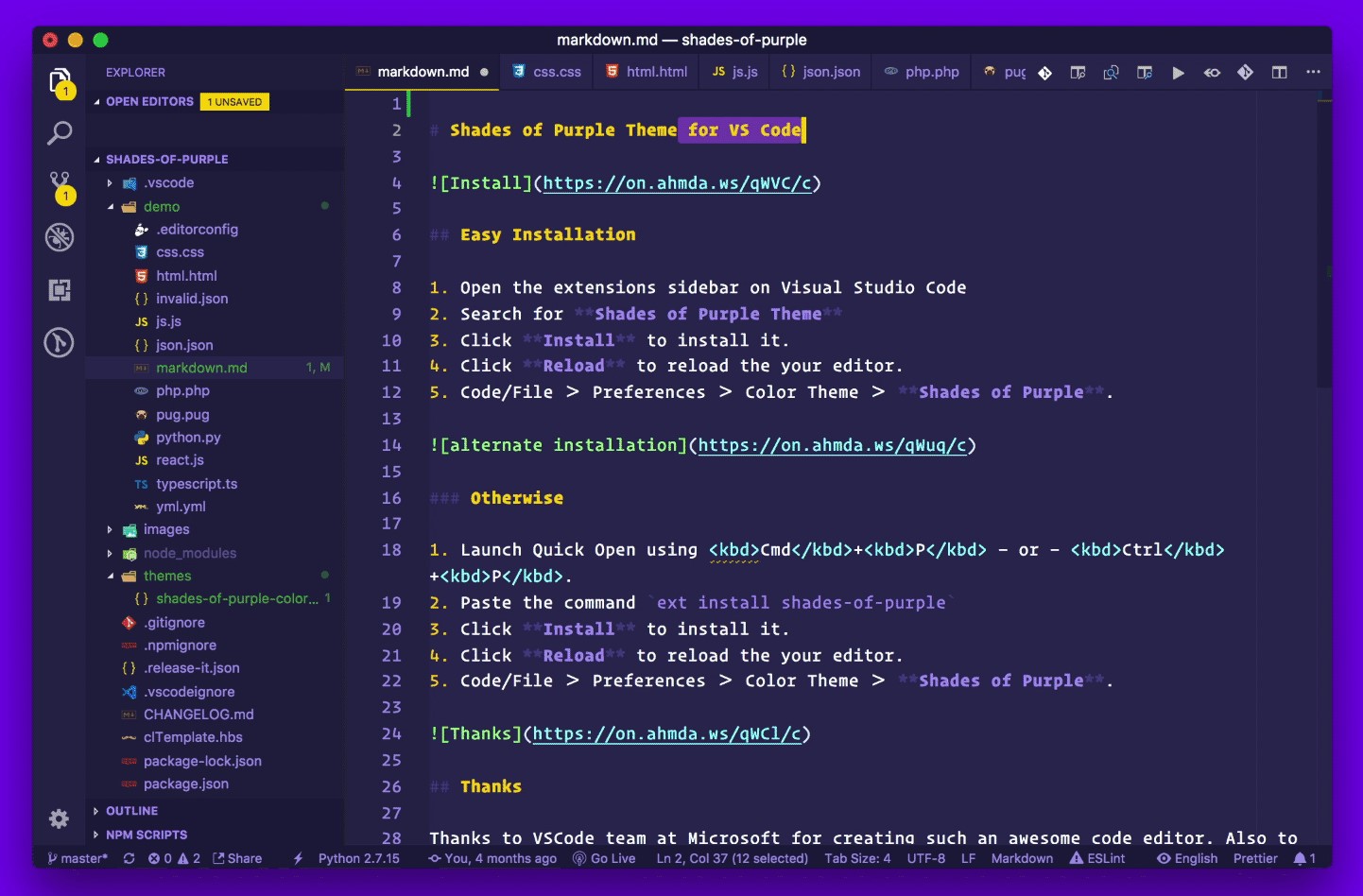Open react.js in the file tree
Viewport: 1363px width, 896px height.
(x=180, y=460)
